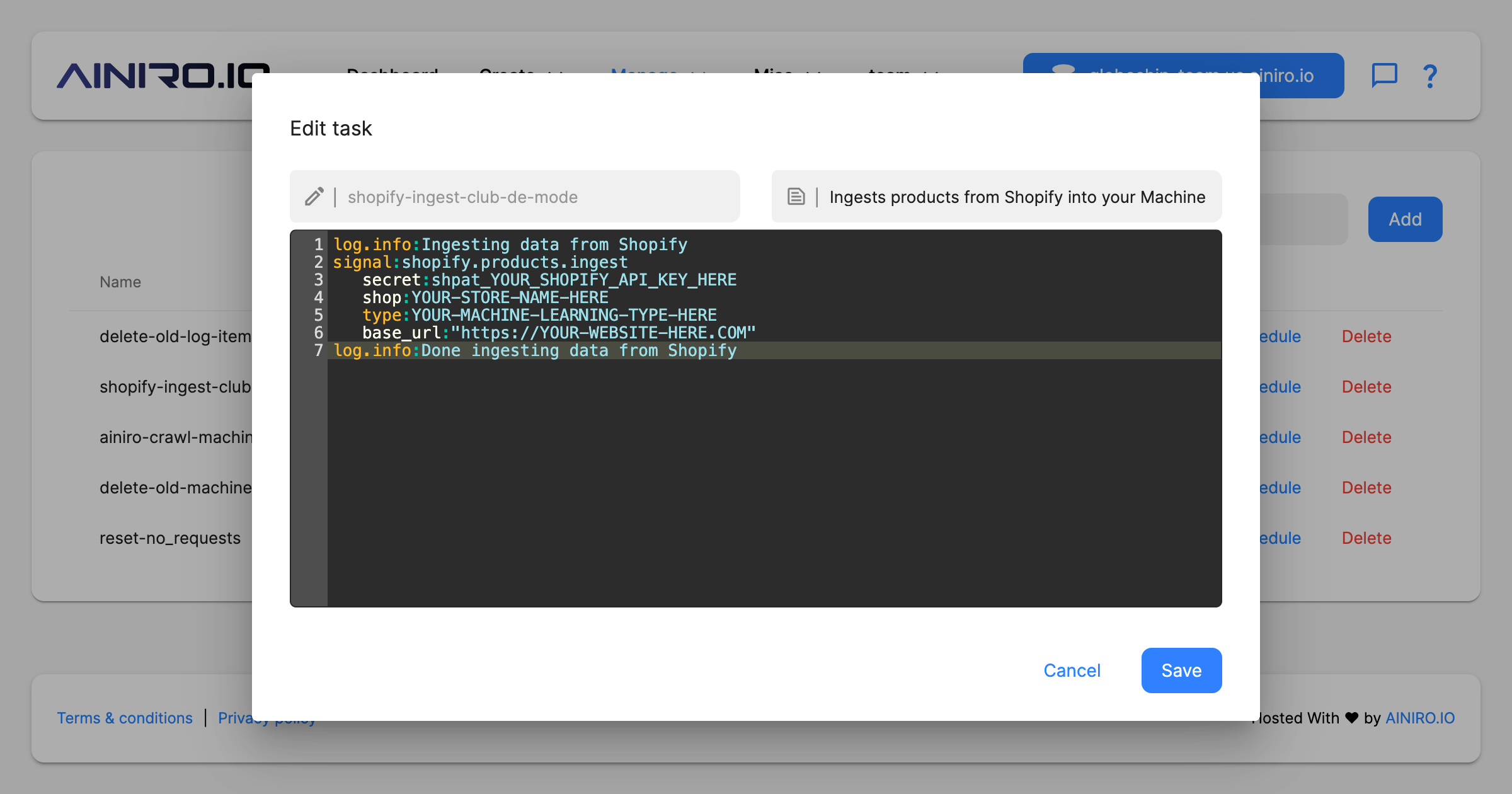Click the task row 'ainiro-crawl-machine'
This screenshot has height=794, width=1512.
(176, 437)
